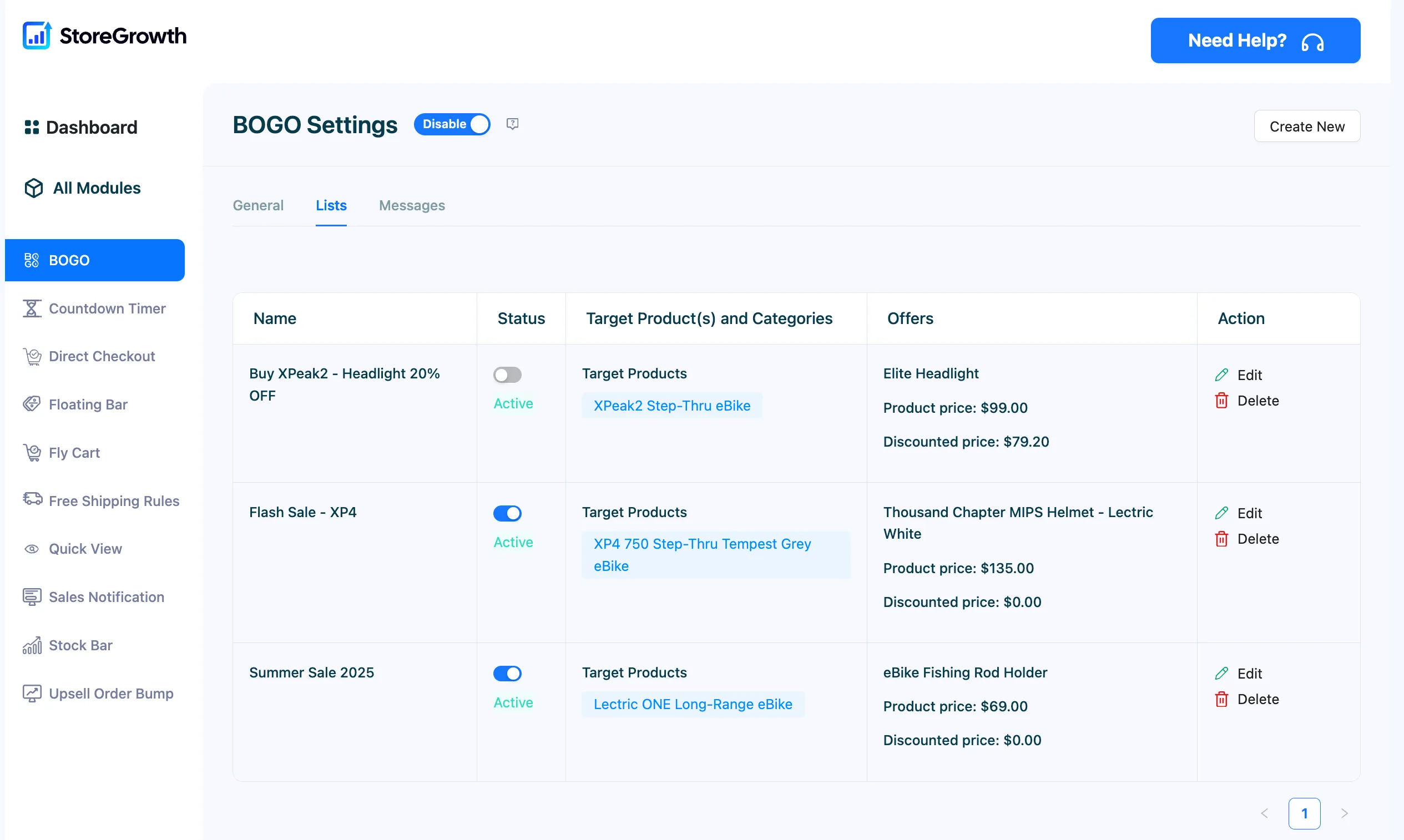Image resolution: width=1404 pixels, height=840 pixels.
Task: Open Countdown Timer hourglass icon in sidebar
Action: click(32, 308)
